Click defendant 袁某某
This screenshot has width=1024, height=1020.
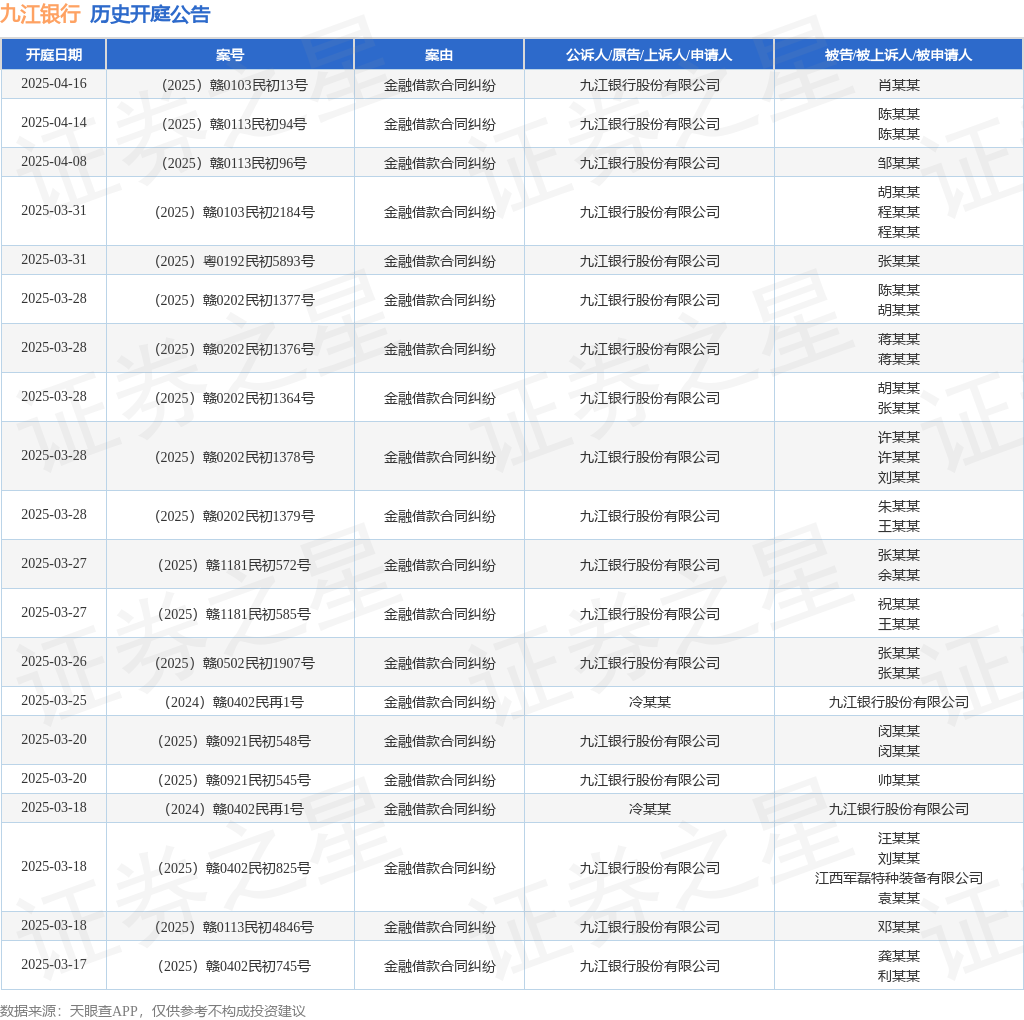[x=899, y=899]
